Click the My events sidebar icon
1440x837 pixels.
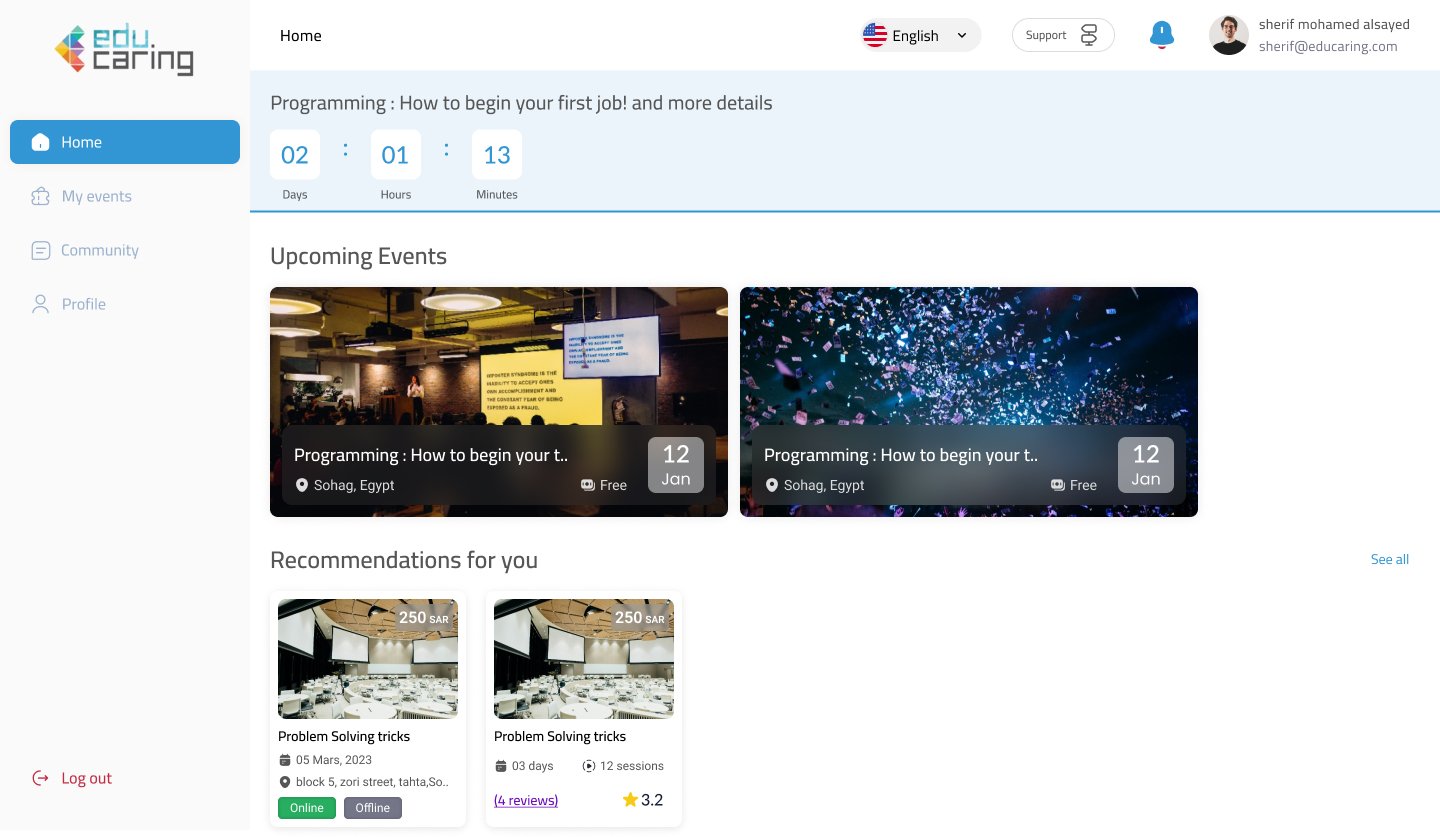point(40,196)
